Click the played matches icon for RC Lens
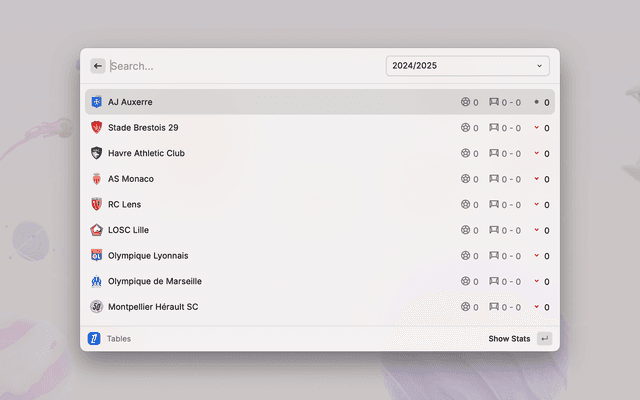Image resolution: width=640 pixels, height=400 pixels. click(465, 204)
